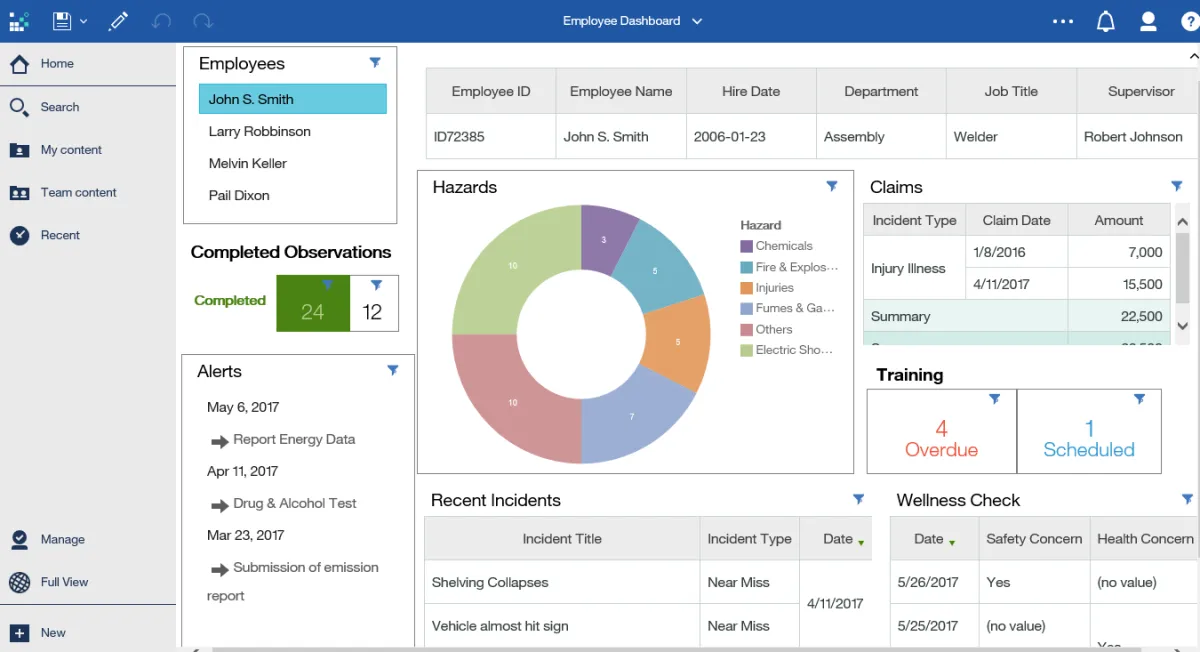Go to Home in the sidebar
The image size is (1200, 652).
[x=57, y=64]
